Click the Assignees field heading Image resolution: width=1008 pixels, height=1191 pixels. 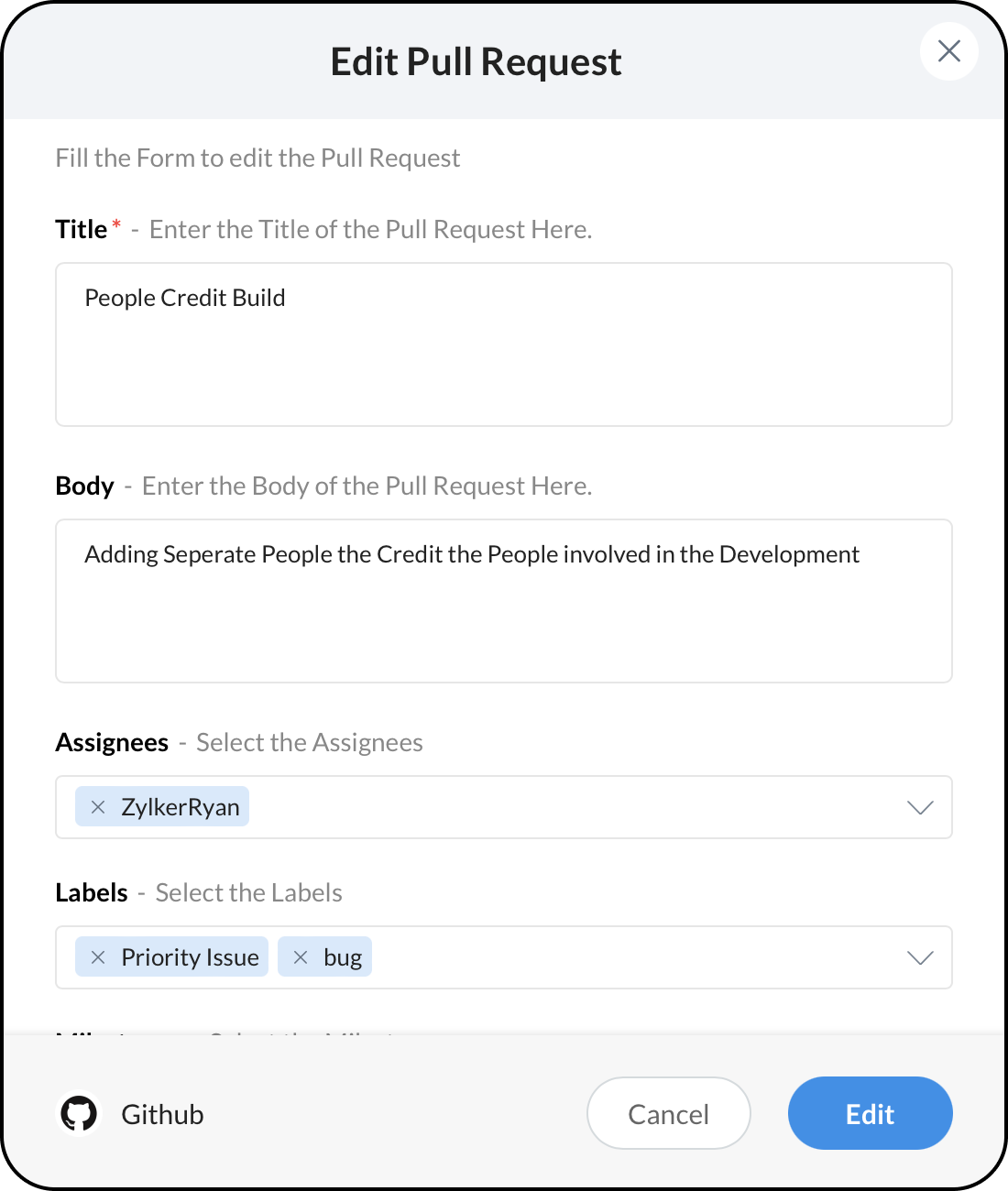(112, 742)
